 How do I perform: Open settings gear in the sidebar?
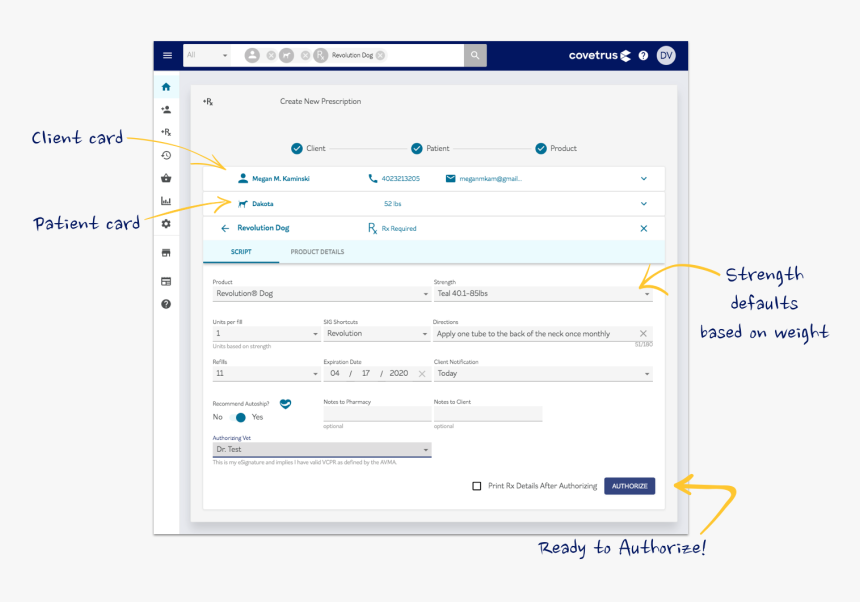166,224
